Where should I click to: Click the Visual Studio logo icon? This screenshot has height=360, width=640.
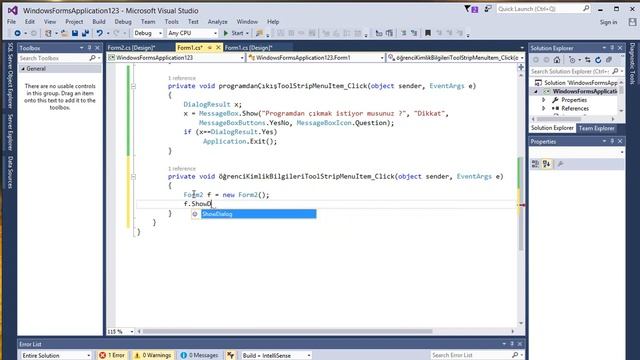tap(13, 10)
